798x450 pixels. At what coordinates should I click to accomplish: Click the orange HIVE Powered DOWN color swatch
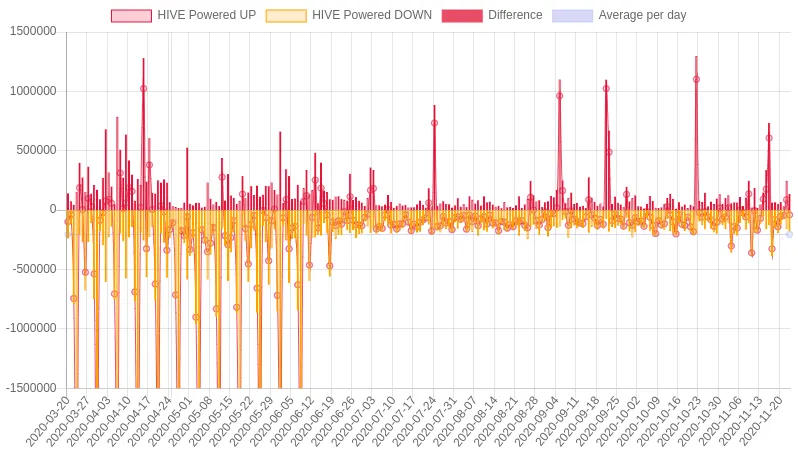[x=286, y=16]
